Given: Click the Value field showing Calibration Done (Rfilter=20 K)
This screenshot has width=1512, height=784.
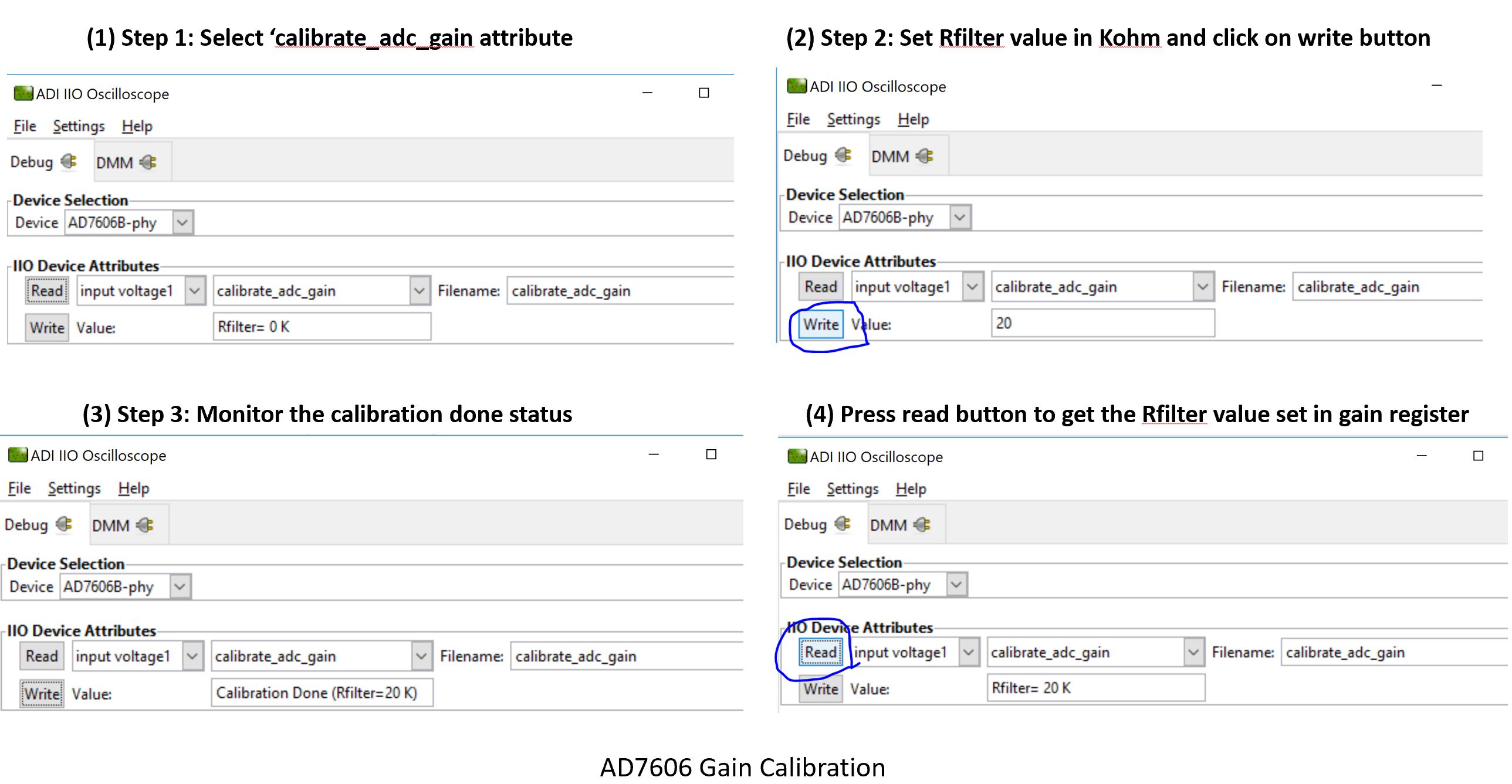Looking at the screenshot, I should pyautogui.click(x=322, y=693).
